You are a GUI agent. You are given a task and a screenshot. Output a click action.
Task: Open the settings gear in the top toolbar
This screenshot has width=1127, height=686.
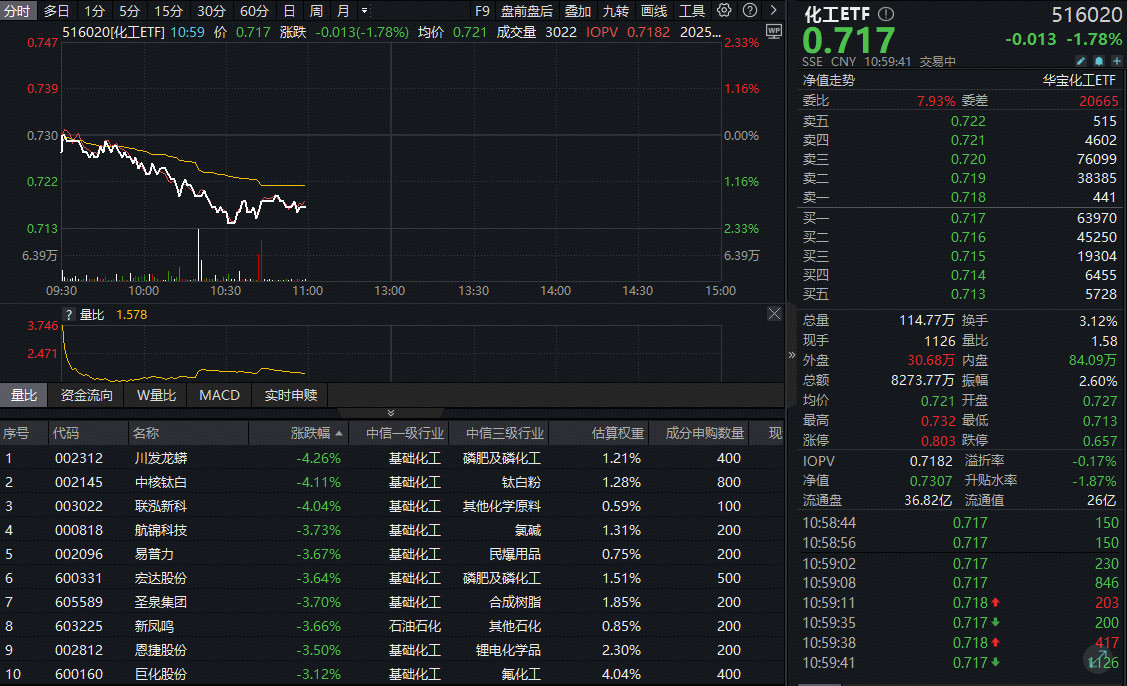pyautogui.click(x=724, y=10)
